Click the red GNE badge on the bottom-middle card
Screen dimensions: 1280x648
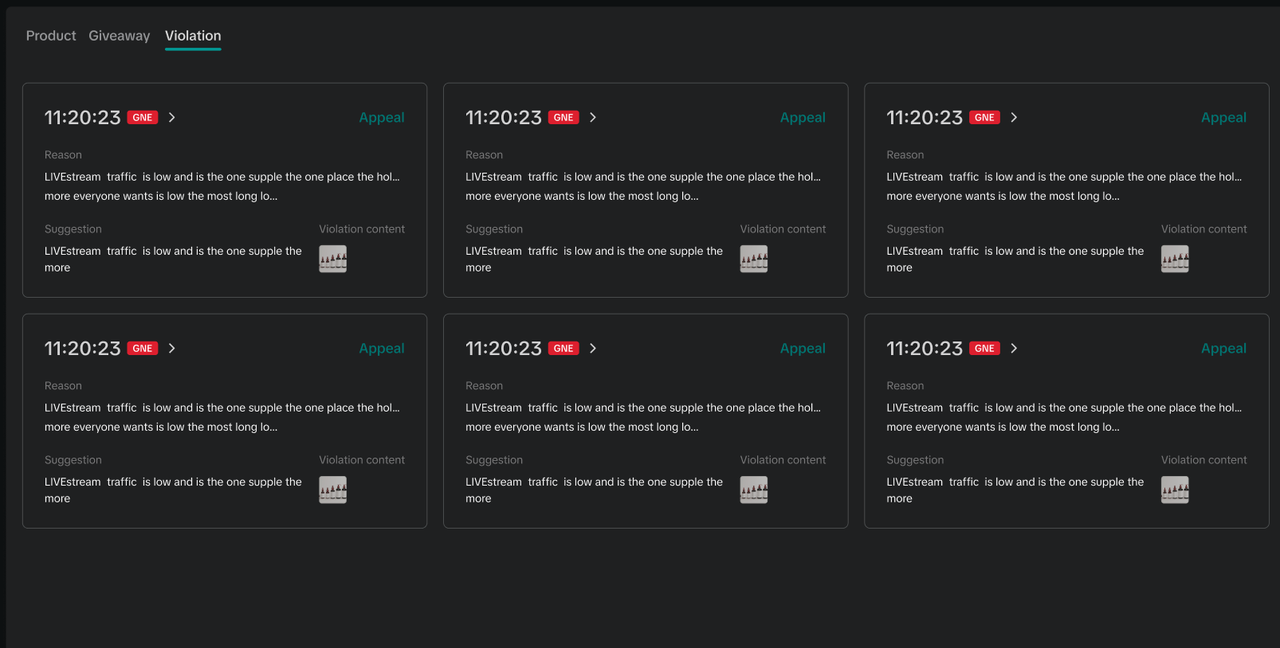(x=564, y=349)
